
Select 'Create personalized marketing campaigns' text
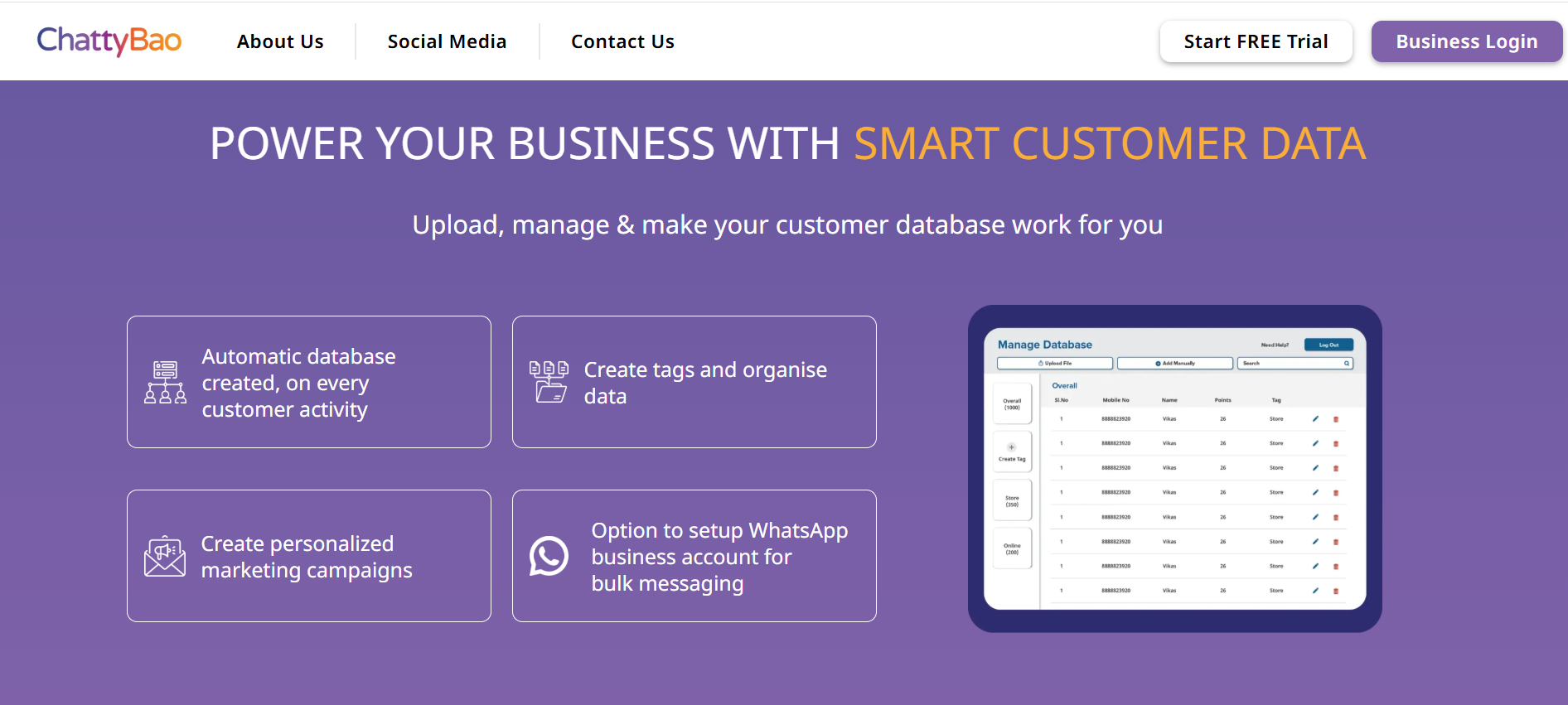click(x=307, y=557)
